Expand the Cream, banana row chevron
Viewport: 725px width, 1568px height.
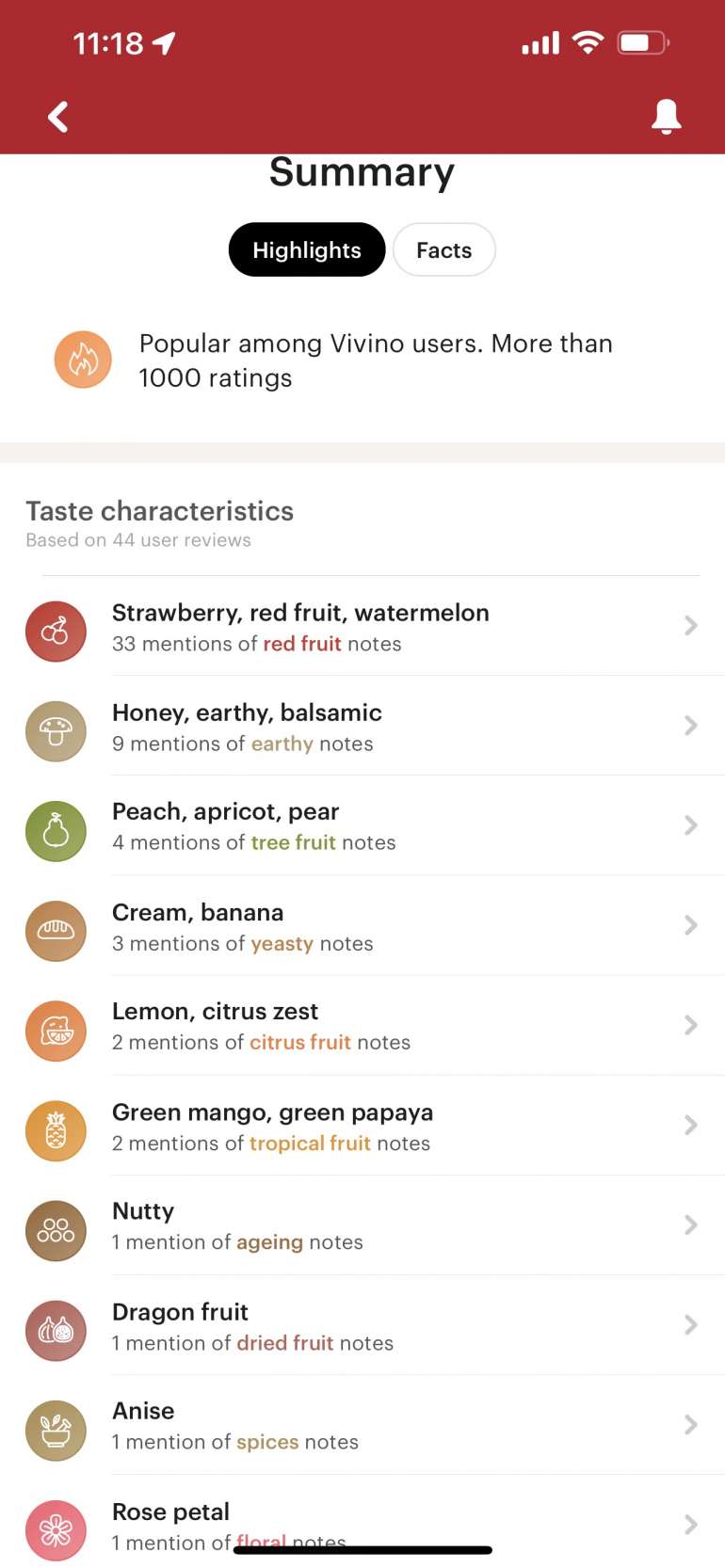point(690,925)
